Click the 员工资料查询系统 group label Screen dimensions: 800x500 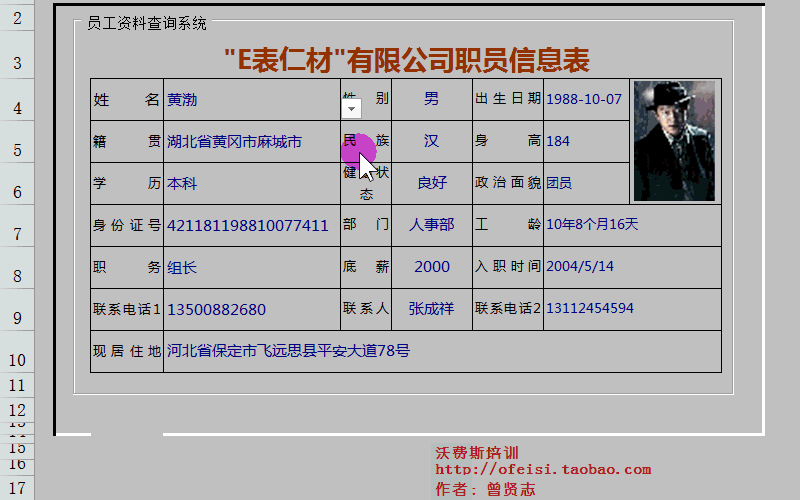point(146,23)
